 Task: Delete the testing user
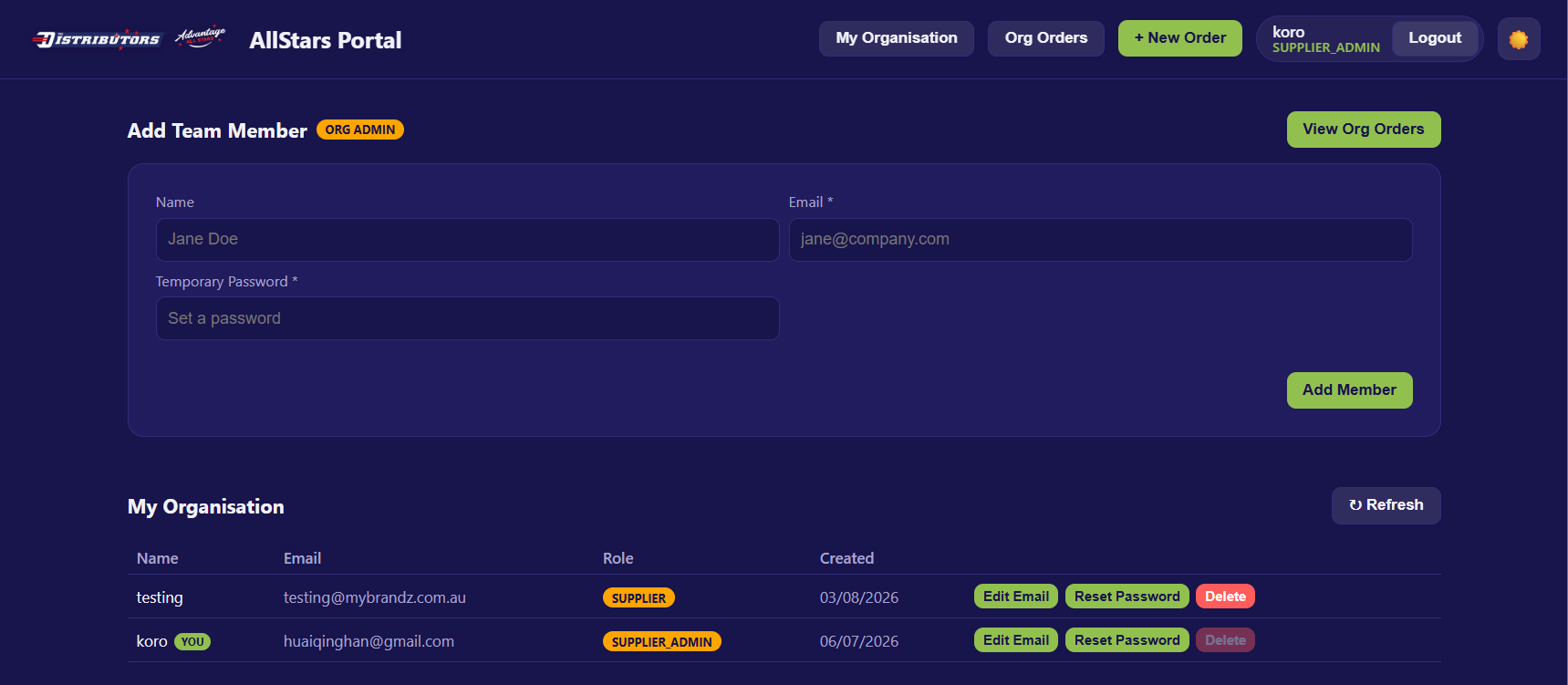(x=1225, y=597)
